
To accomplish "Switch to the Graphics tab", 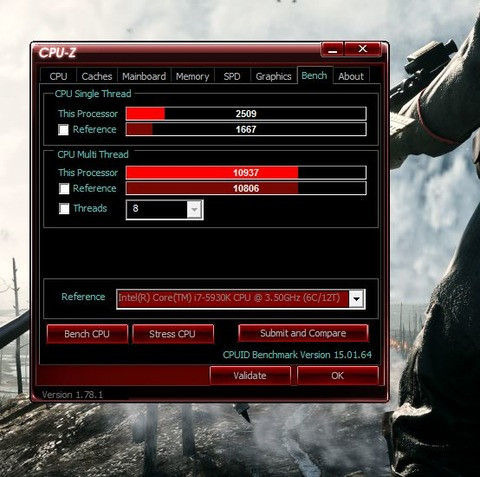I will coord(273,76).
